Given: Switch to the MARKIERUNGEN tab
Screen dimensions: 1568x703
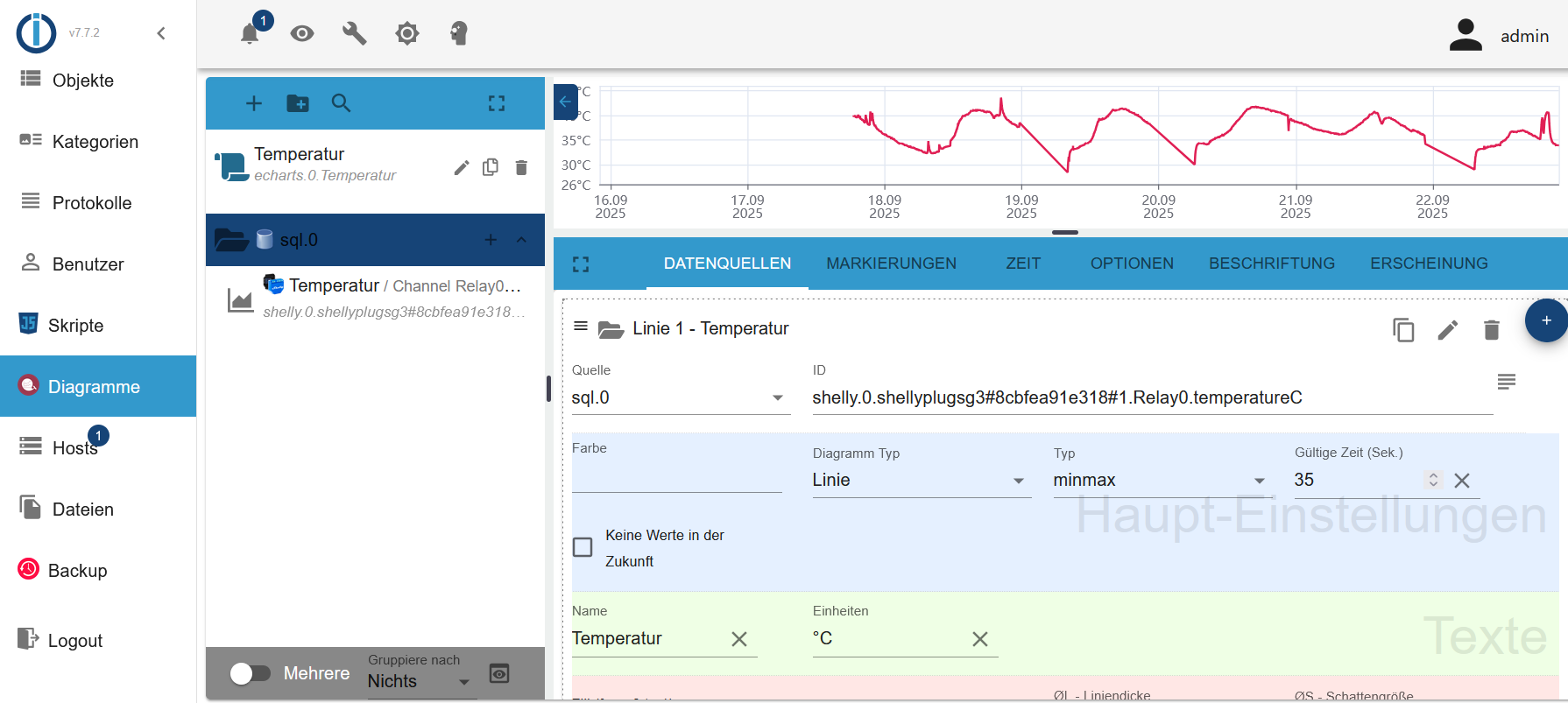Looking at the screenshot, I should click(x=891, y=264).
